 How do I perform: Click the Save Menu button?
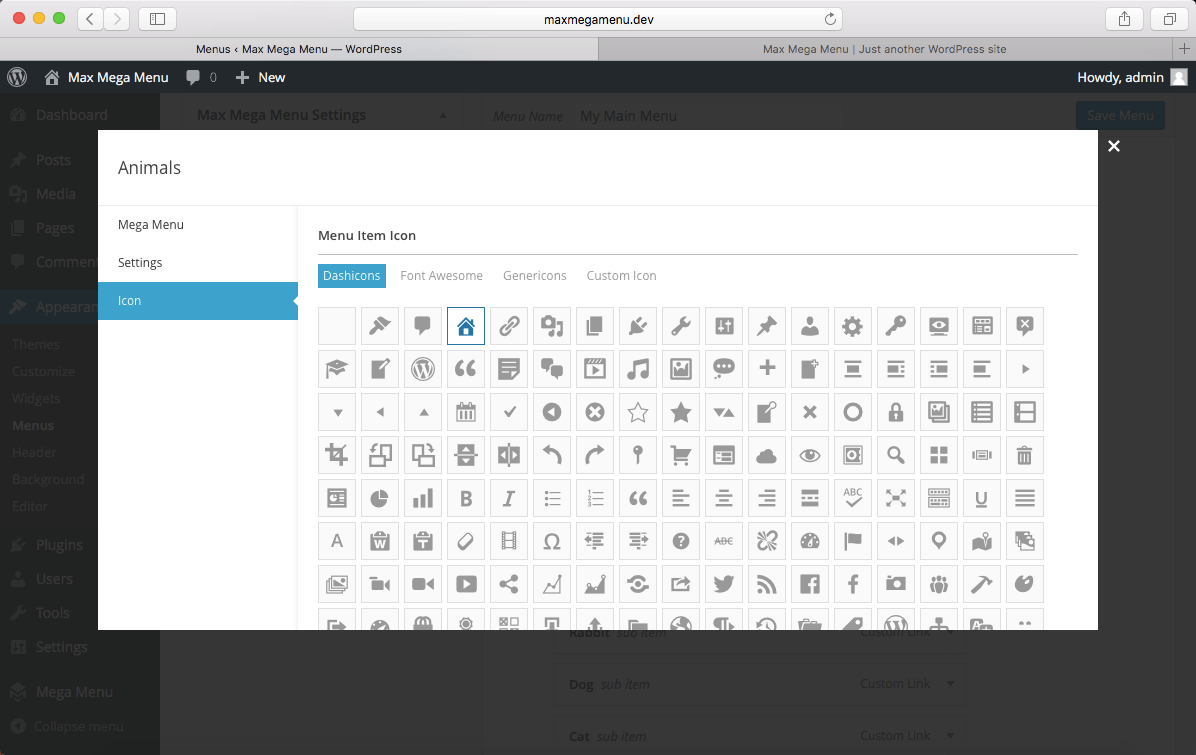1120,115
